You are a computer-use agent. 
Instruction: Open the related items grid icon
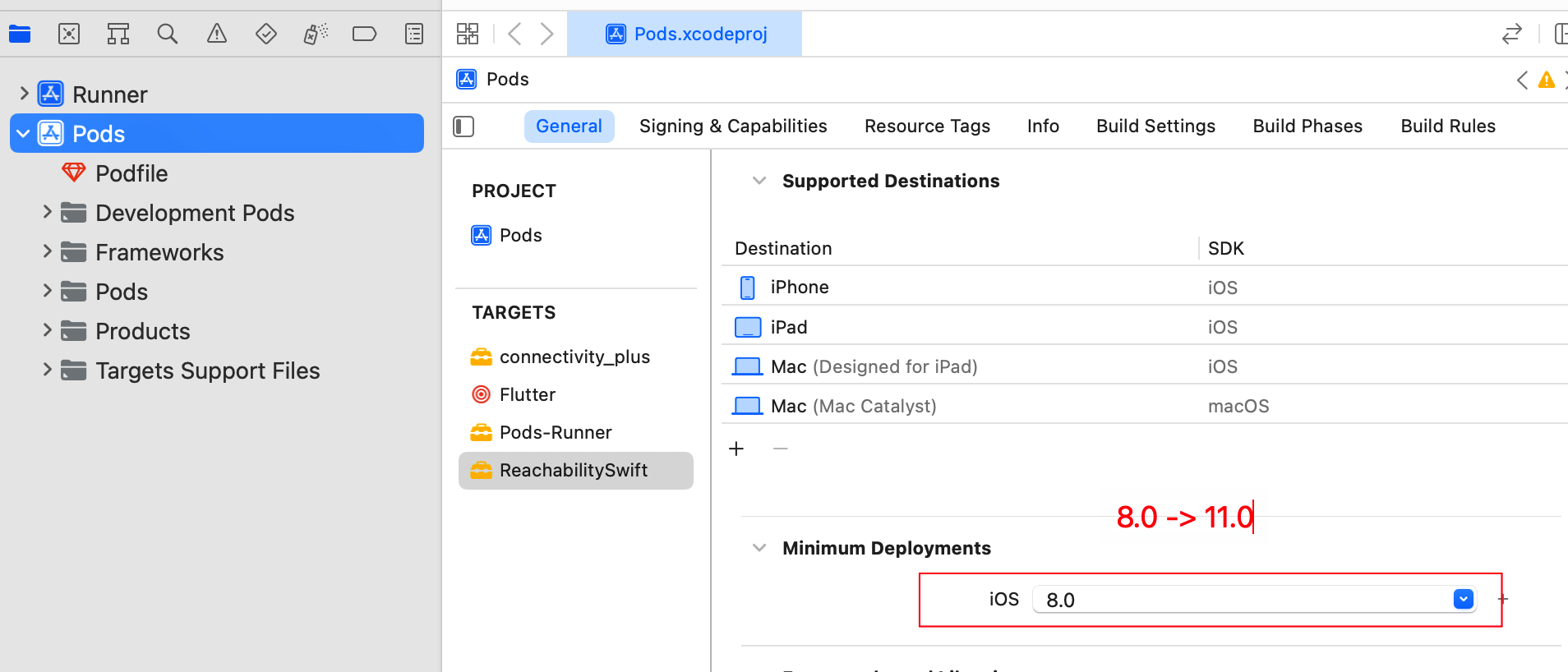(x=468, y=34)
